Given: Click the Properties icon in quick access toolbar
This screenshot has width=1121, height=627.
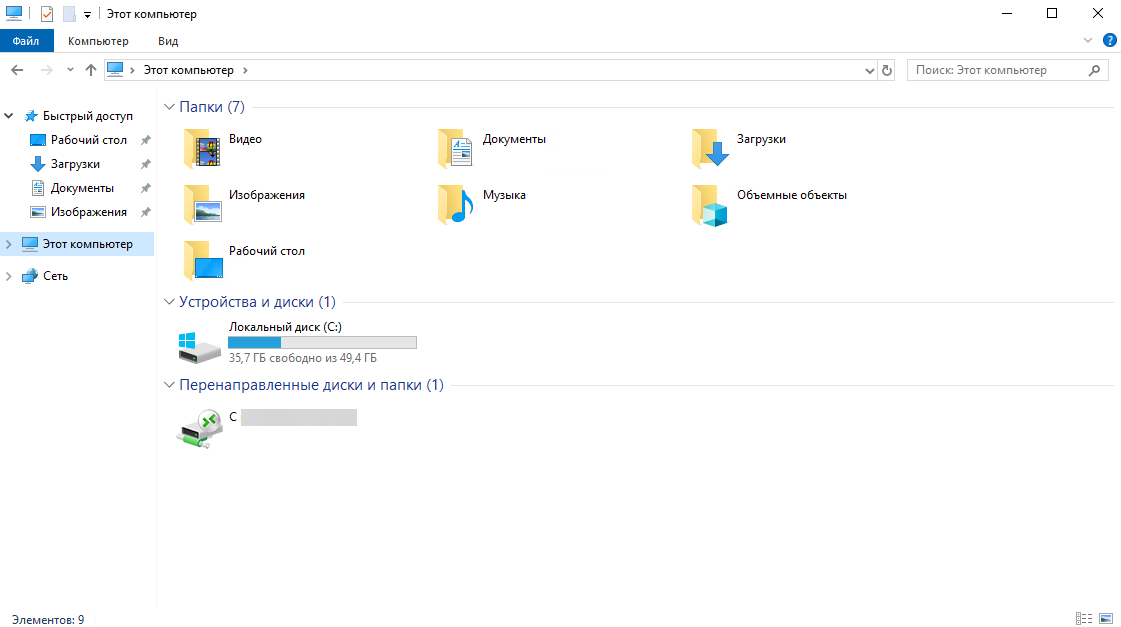Looking at the screenshot, I should tap(47, 14).
